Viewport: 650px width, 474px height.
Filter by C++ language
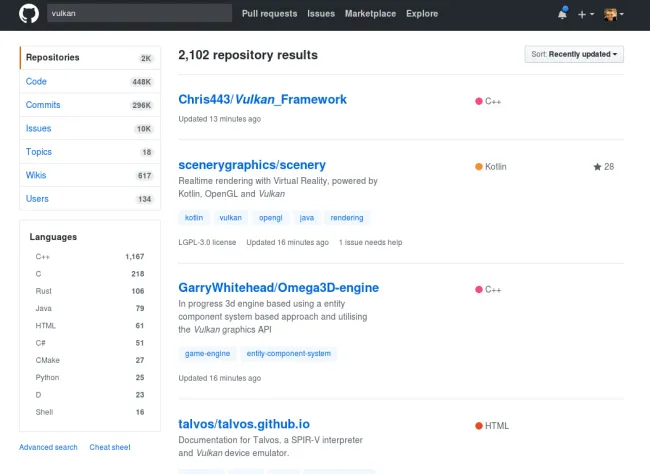(90, 257)
